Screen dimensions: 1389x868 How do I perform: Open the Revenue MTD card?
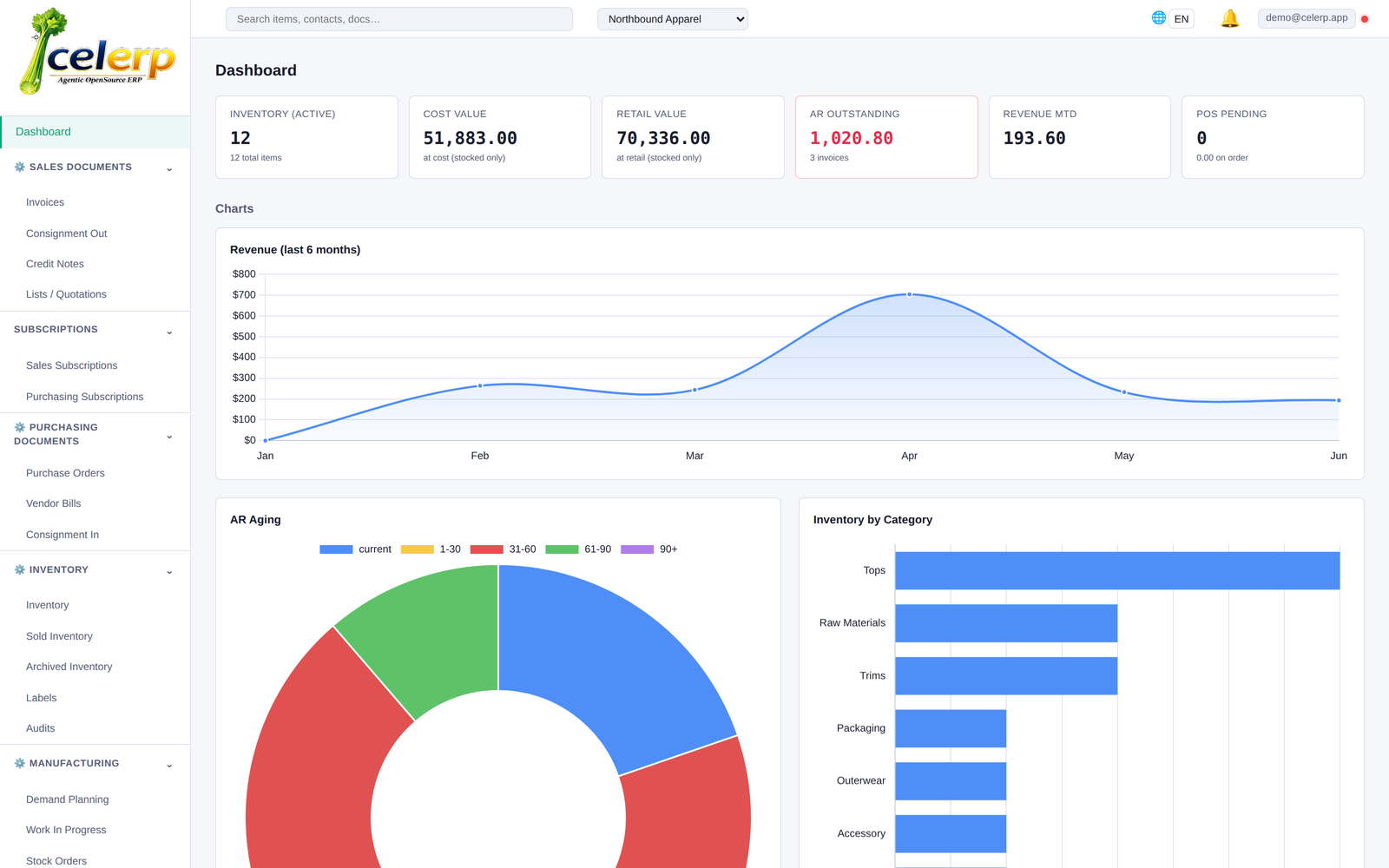pyautogui.click(x=1080, y=137)
